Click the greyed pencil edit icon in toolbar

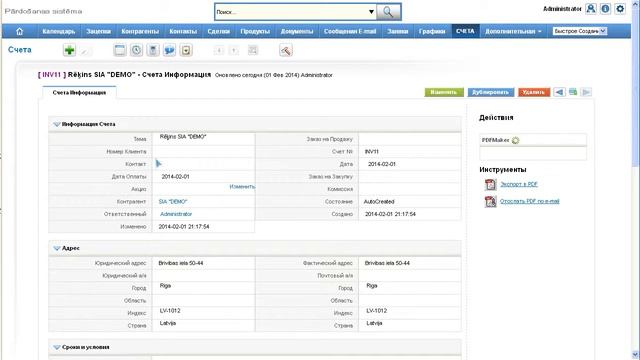point(85,51)
